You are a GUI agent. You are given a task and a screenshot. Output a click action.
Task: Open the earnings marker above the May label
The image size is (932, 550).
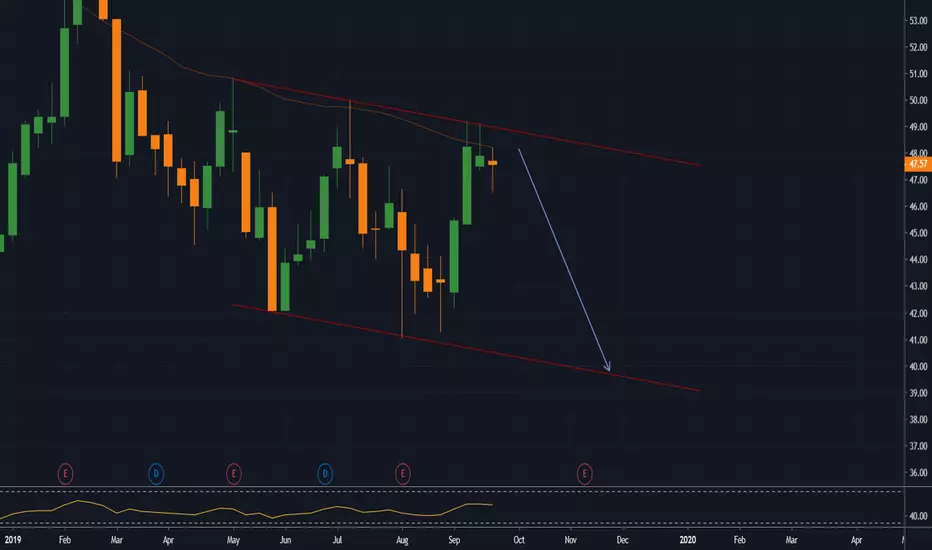(x=234, y=474)
